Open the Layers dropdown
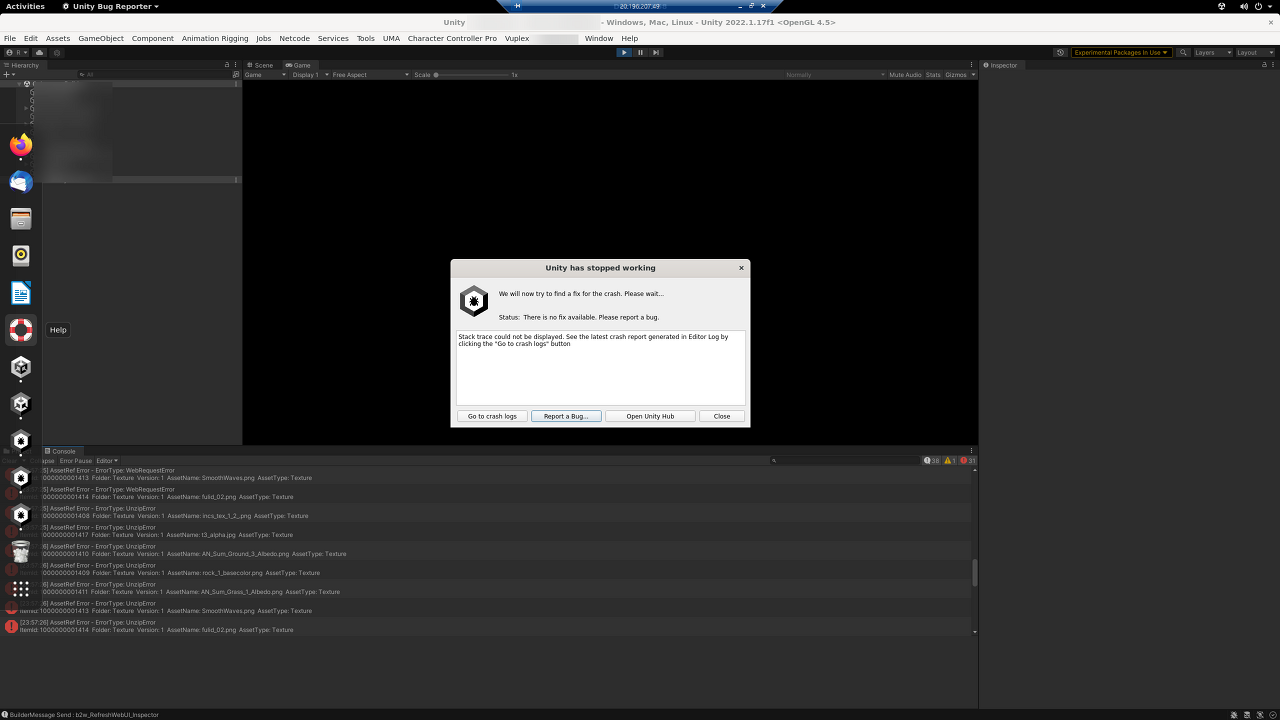1280x720 pixels. [1213, 52]
